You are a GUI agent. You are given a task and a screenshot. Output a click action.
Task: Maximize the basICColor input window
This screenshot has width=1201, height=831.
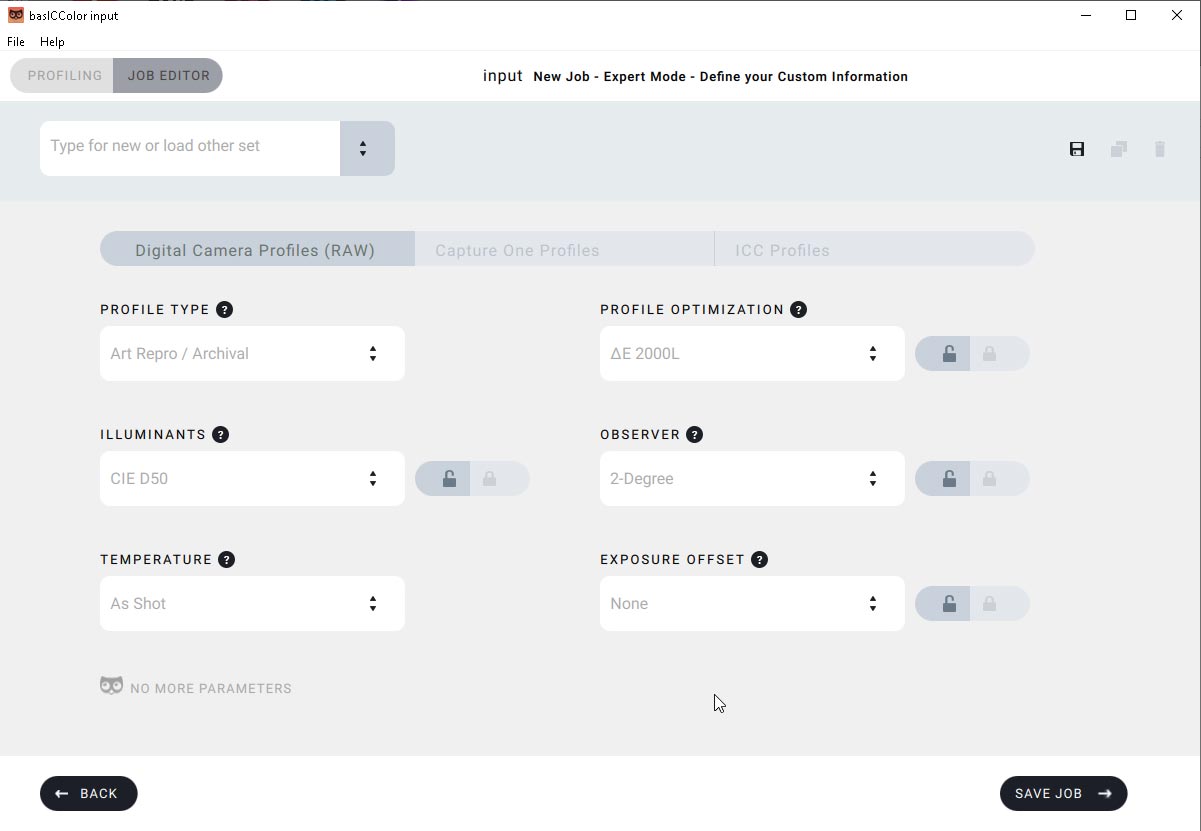(x=1131, y=15)
